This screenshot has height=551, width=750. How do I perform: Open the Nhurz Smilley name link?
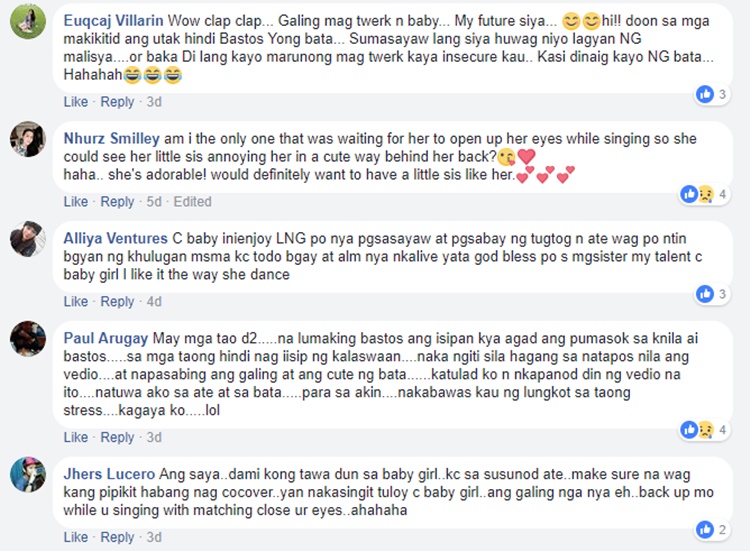pos(111,139)
